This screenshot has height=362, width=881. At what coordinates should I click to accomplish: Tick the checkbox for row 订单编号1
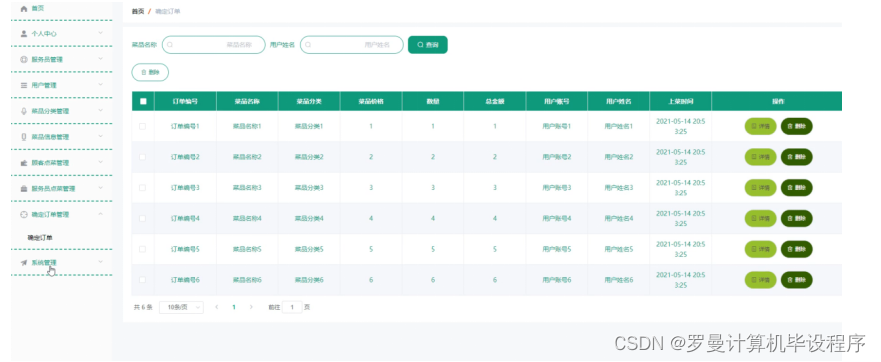pyautogui.click(x=143, y=126)
